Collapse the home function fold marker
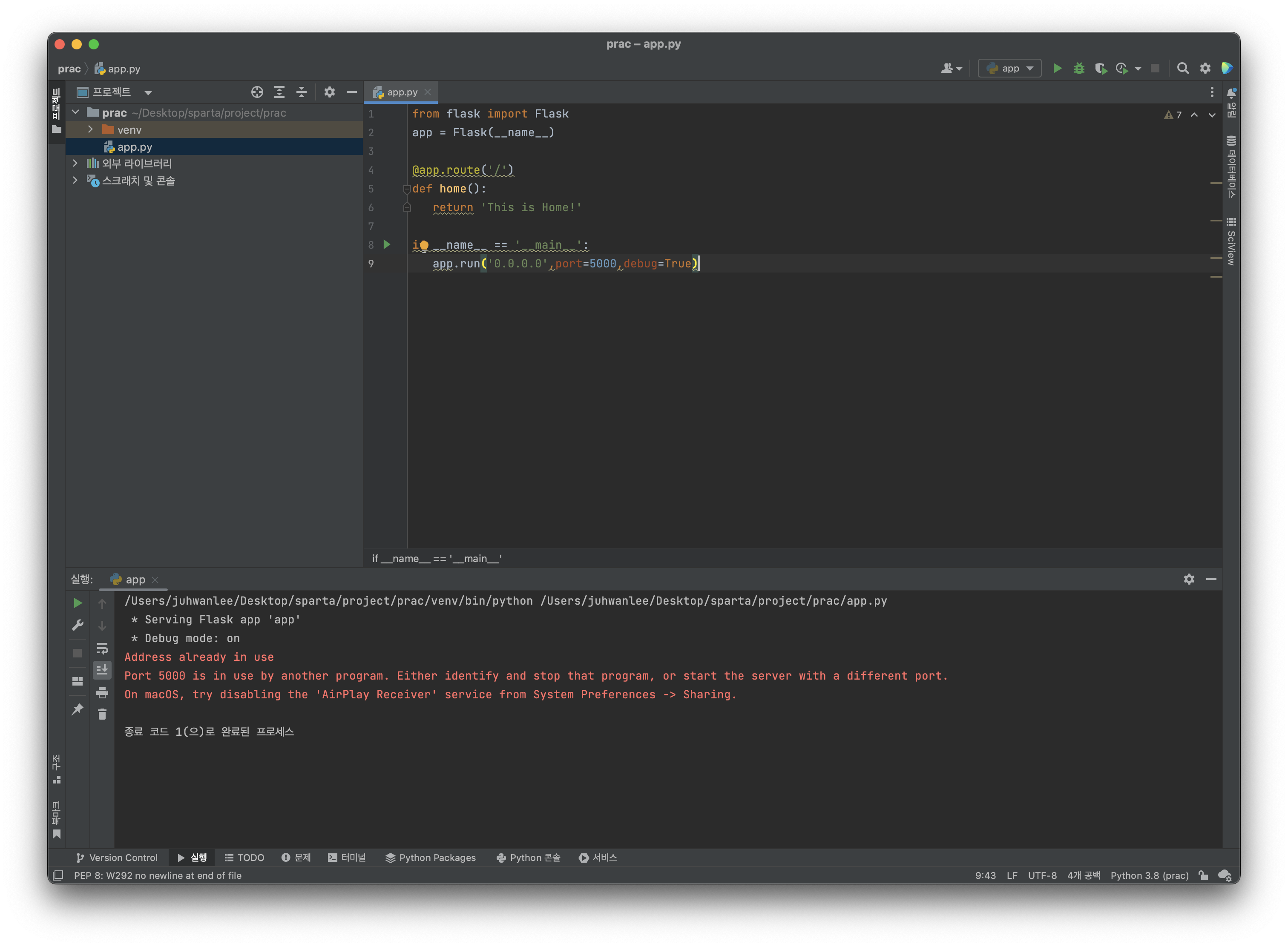1288x947 pixels. tap(407, 189)
